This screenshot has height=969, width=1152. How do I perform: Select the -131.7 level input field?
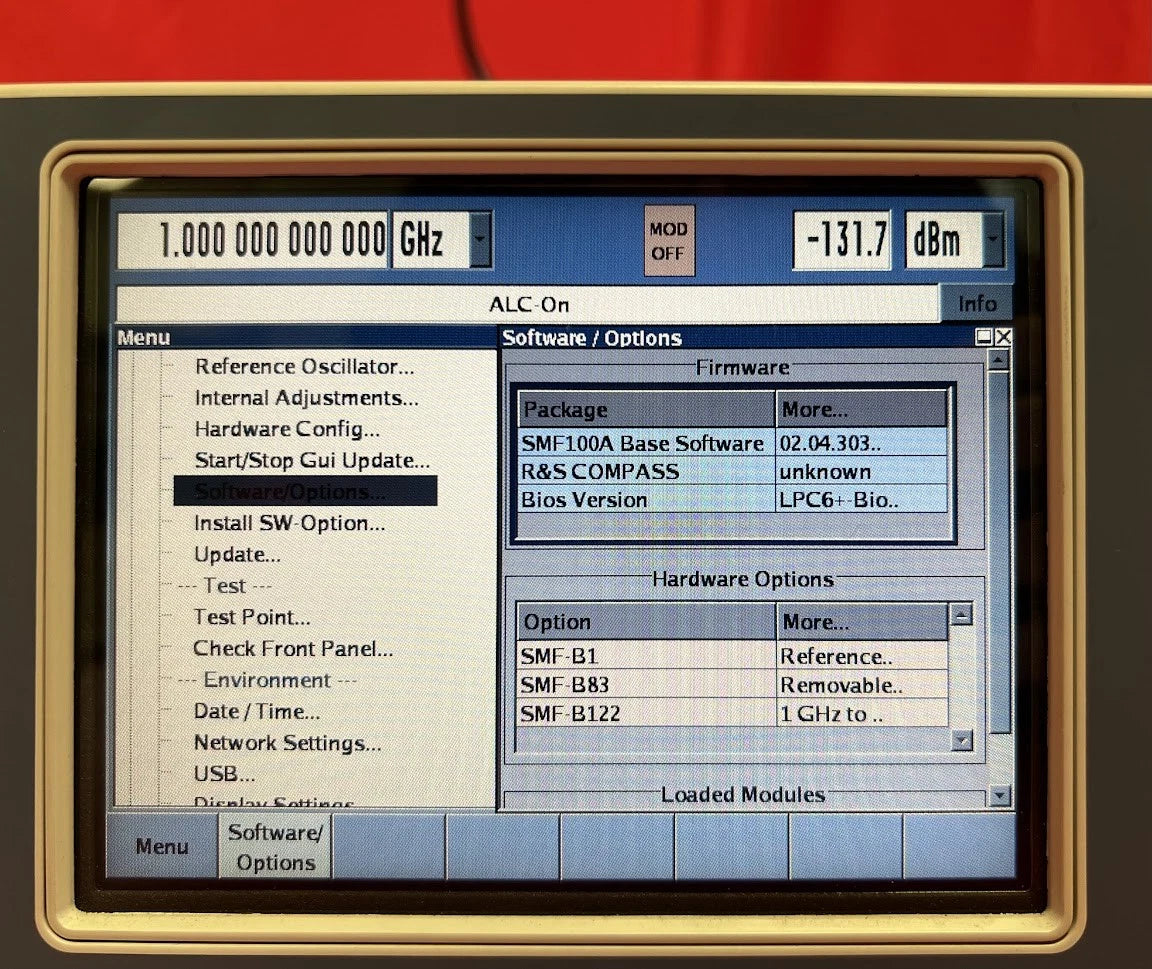(842, 240)
